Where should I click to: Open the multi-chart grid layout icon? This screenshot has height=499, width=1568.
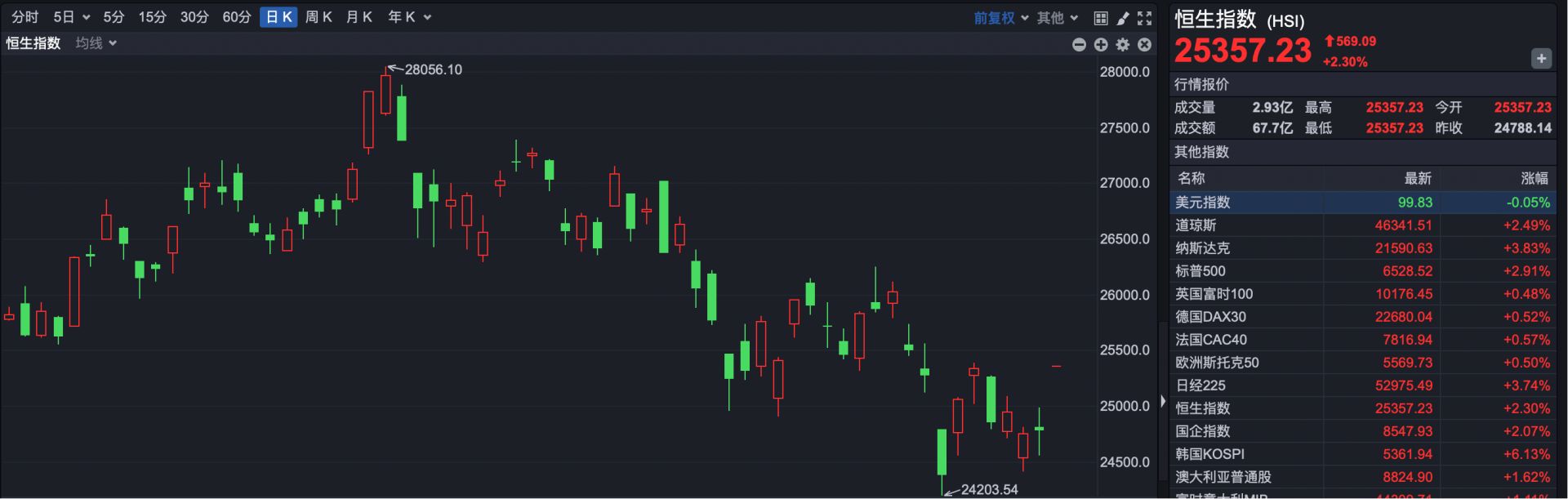pyautogui.click(x=1101, y=18)
